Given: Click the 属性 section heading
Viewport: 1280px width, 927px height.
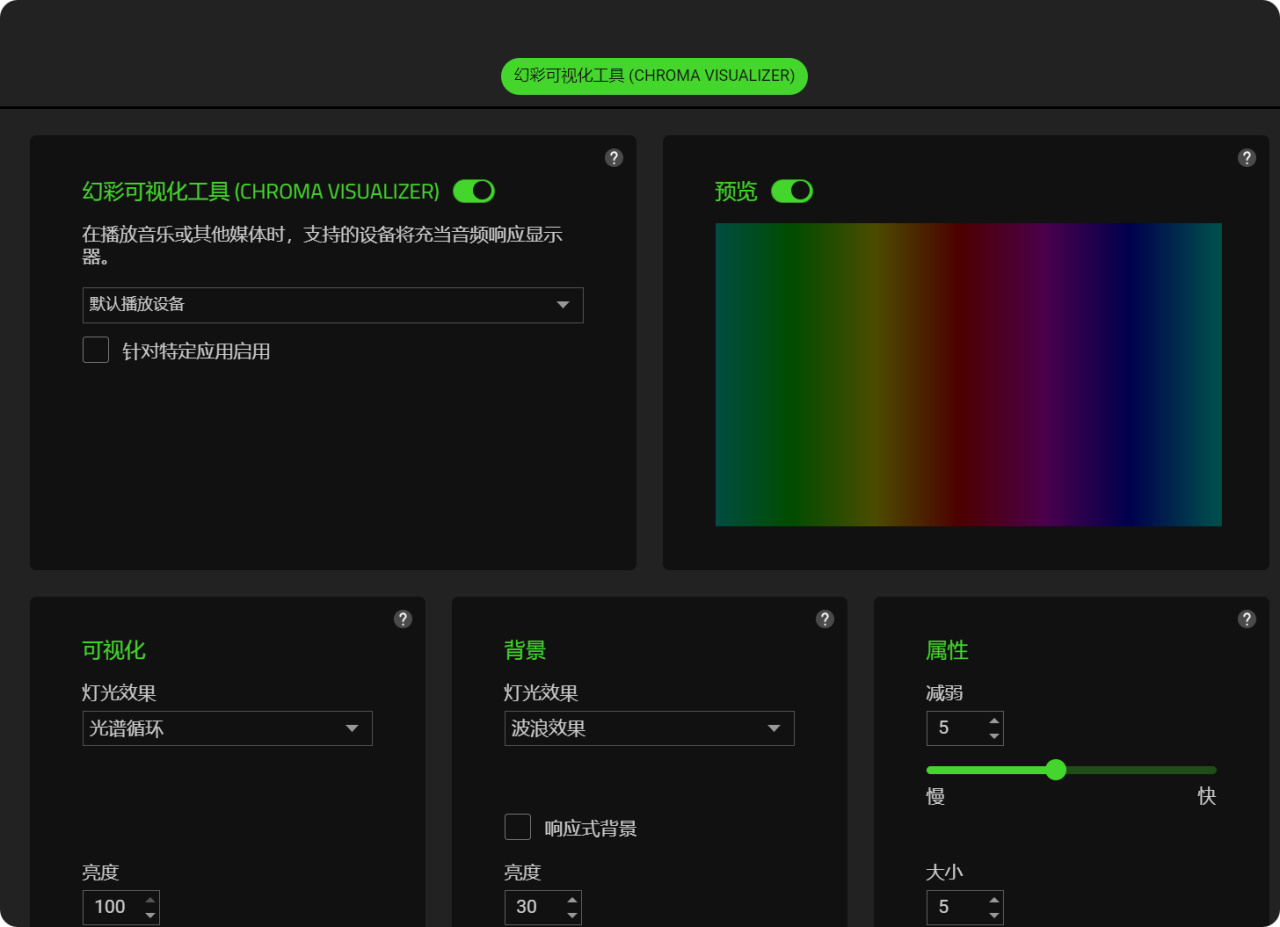Looking at the screenshot, I should click(947, 650).
